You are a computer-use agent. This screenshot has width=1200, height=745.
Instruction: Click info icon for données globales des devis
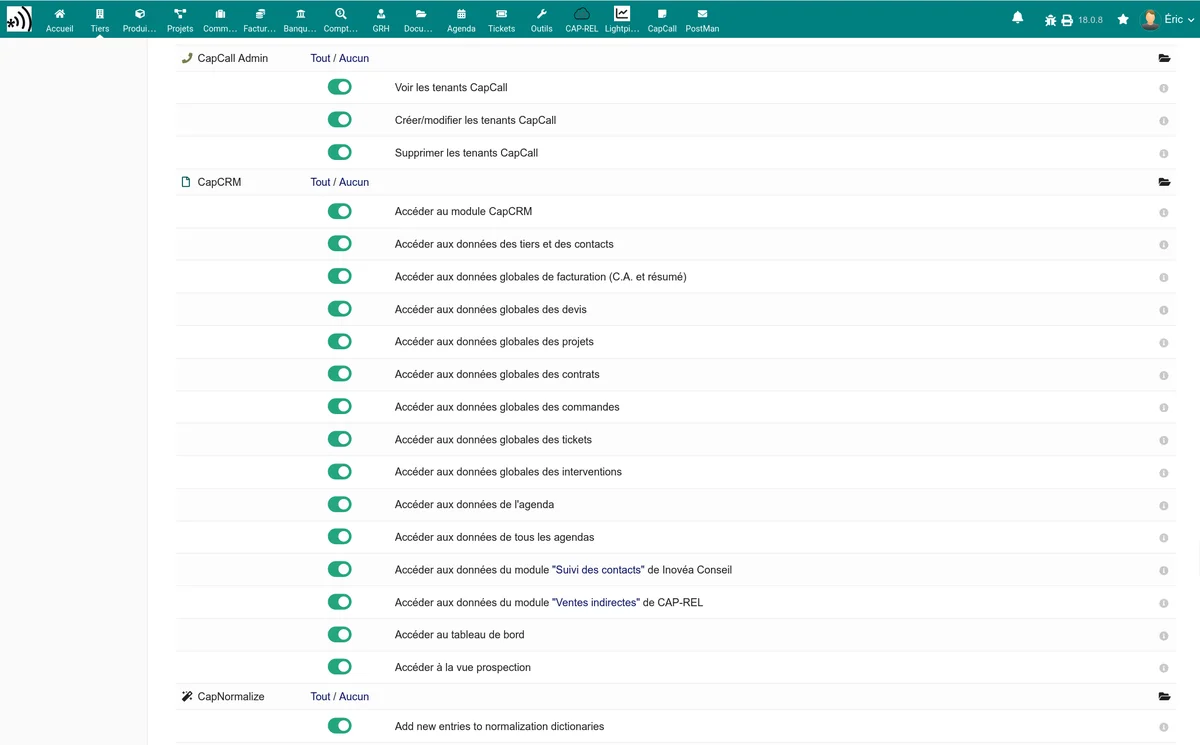tap(1164, 310)
